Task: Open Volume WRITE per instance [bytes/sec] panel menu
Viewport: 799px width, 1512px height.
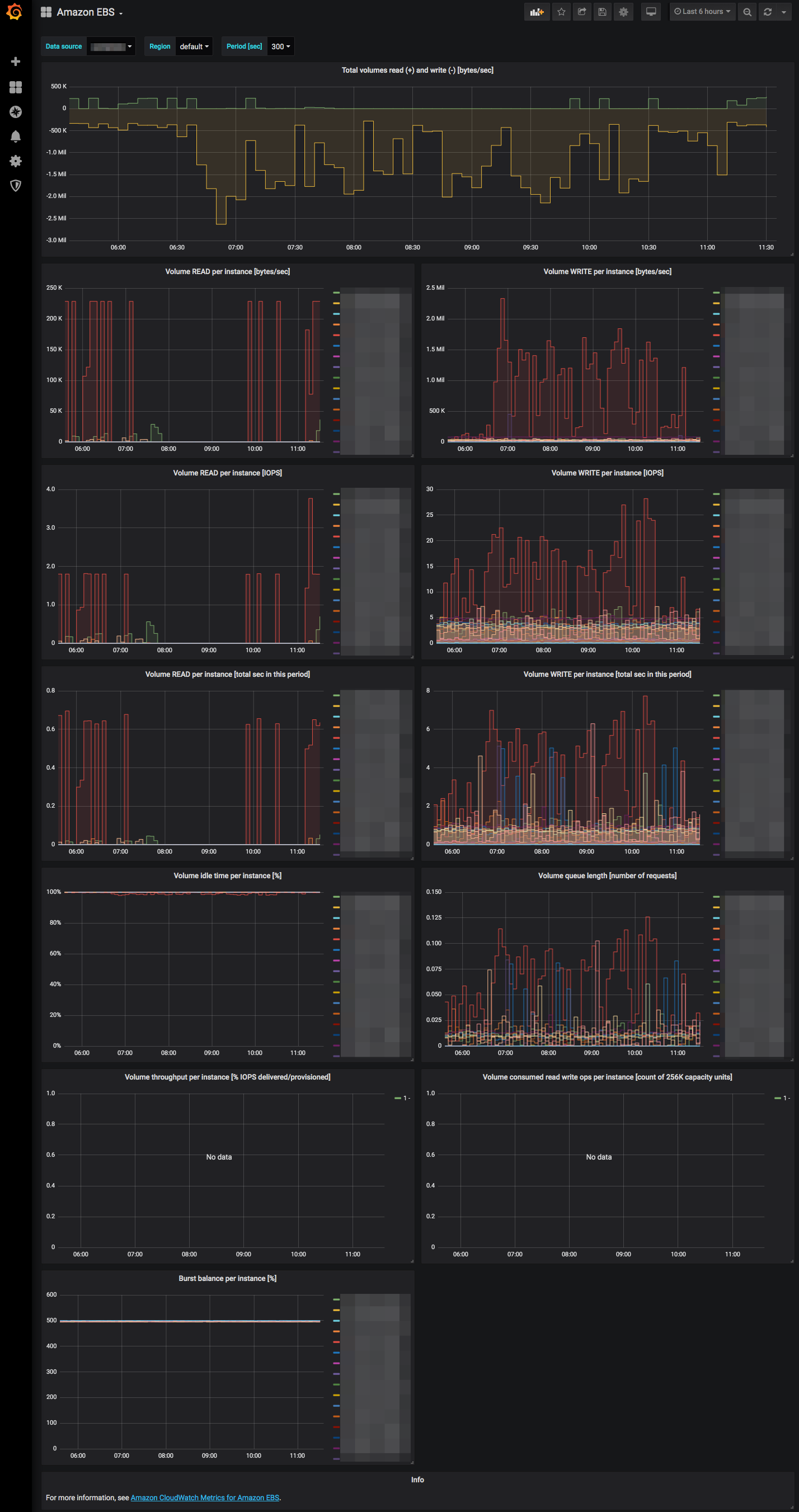Action: 608,272
